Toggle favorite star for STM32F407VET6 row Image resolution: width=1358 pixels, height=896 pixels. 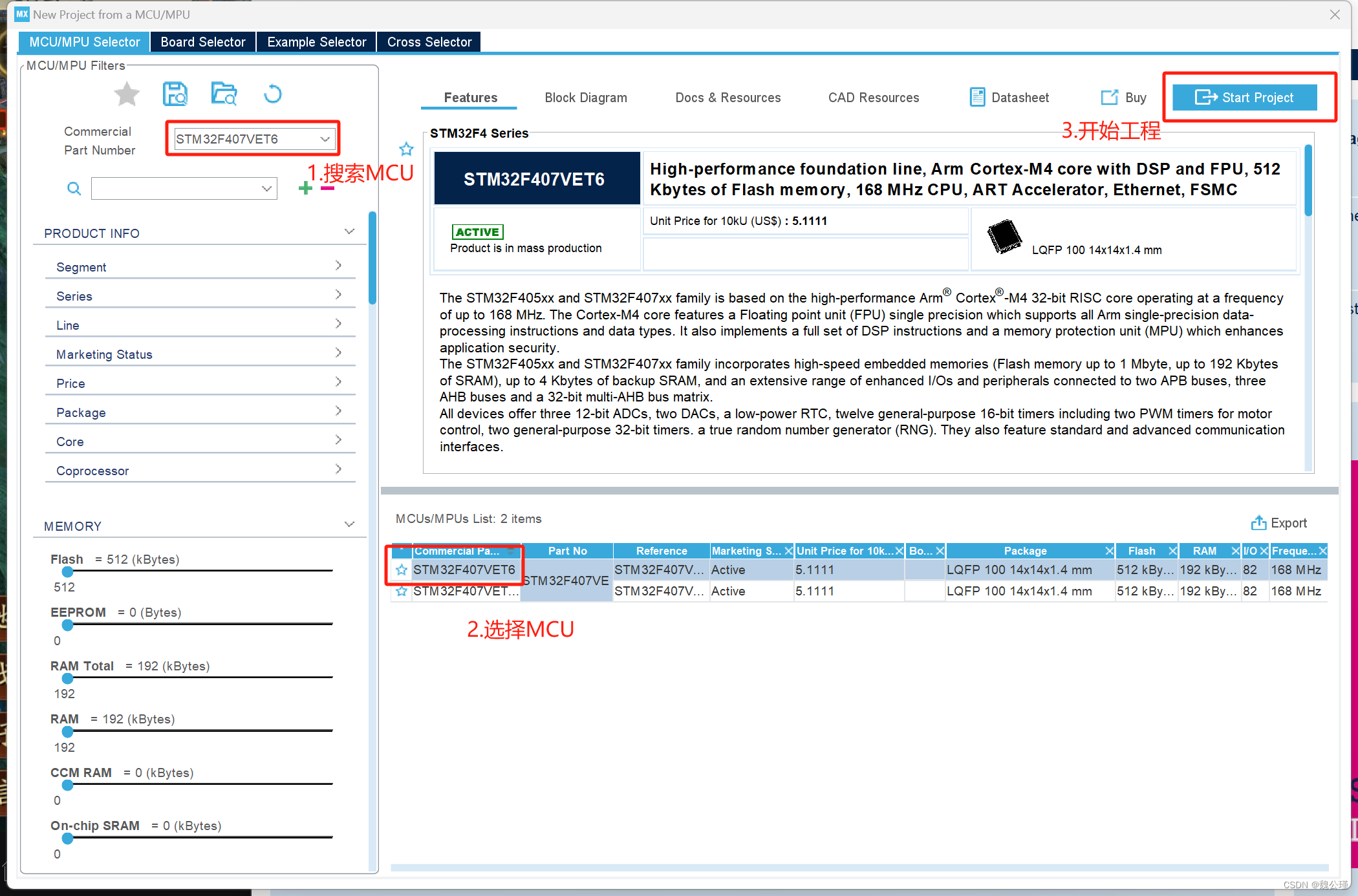point(402,570)
